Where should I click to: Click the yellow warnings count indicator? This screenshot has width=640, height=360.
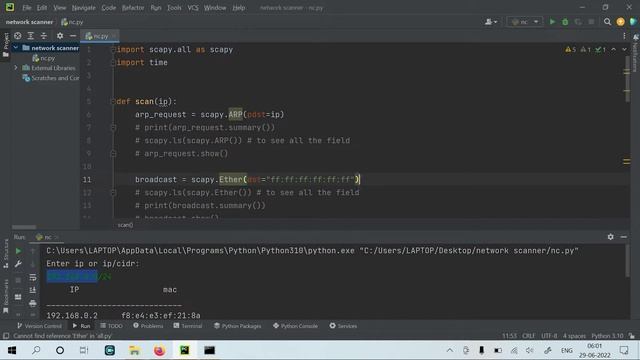click(571, 49)
